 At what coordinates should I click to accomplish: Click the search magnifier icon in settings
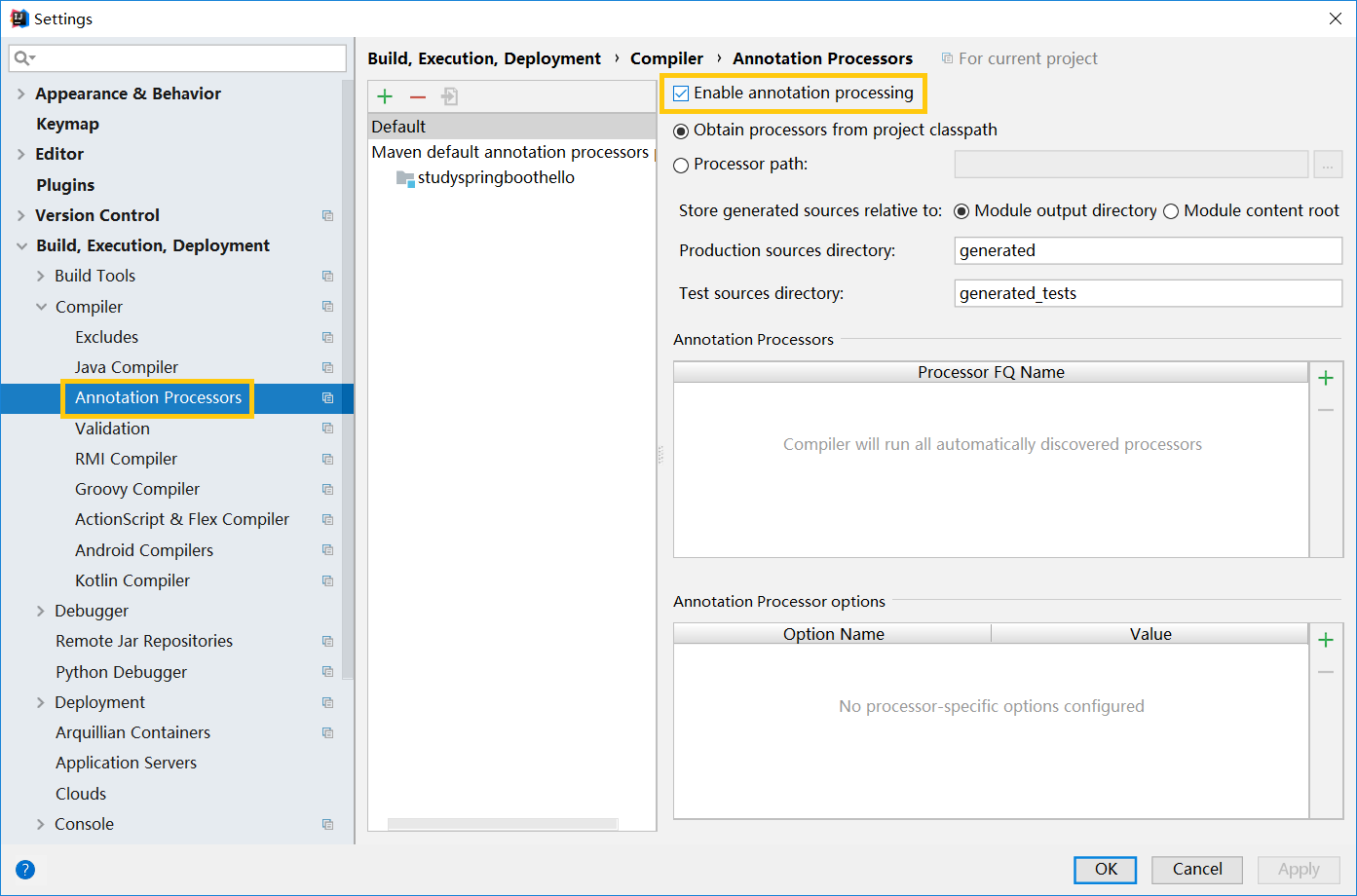(23, 58)
